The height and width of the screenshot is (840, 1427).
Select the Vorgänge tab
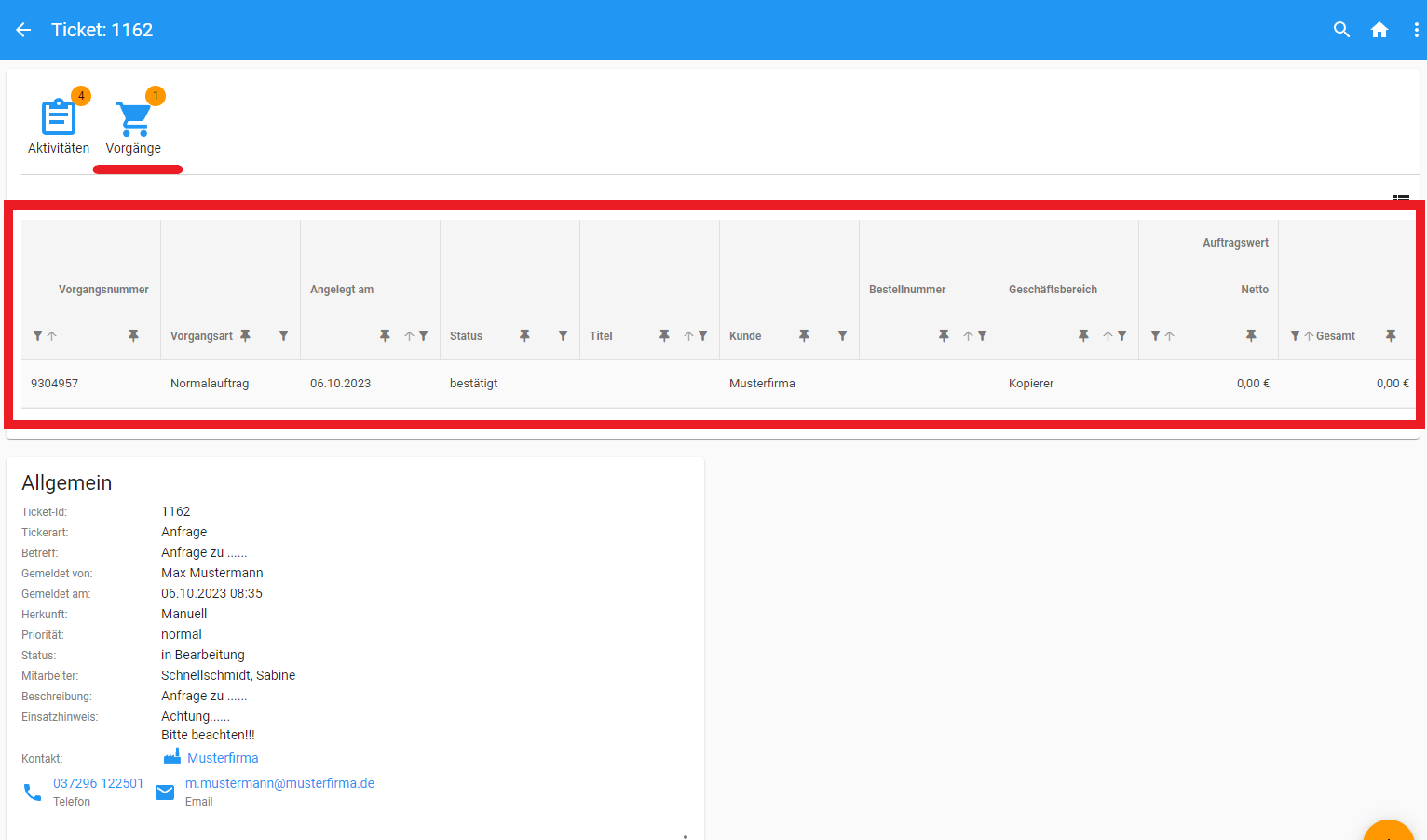point(133,127)
